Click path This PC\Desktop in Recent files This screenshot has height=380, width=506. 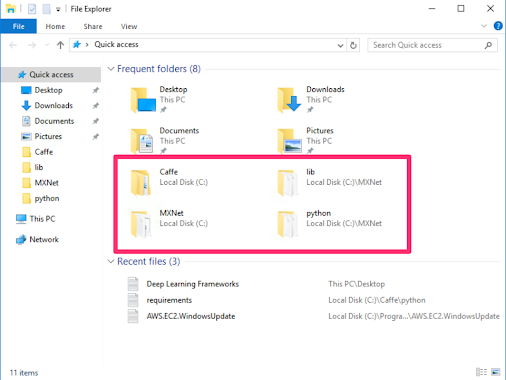(356, 284)
